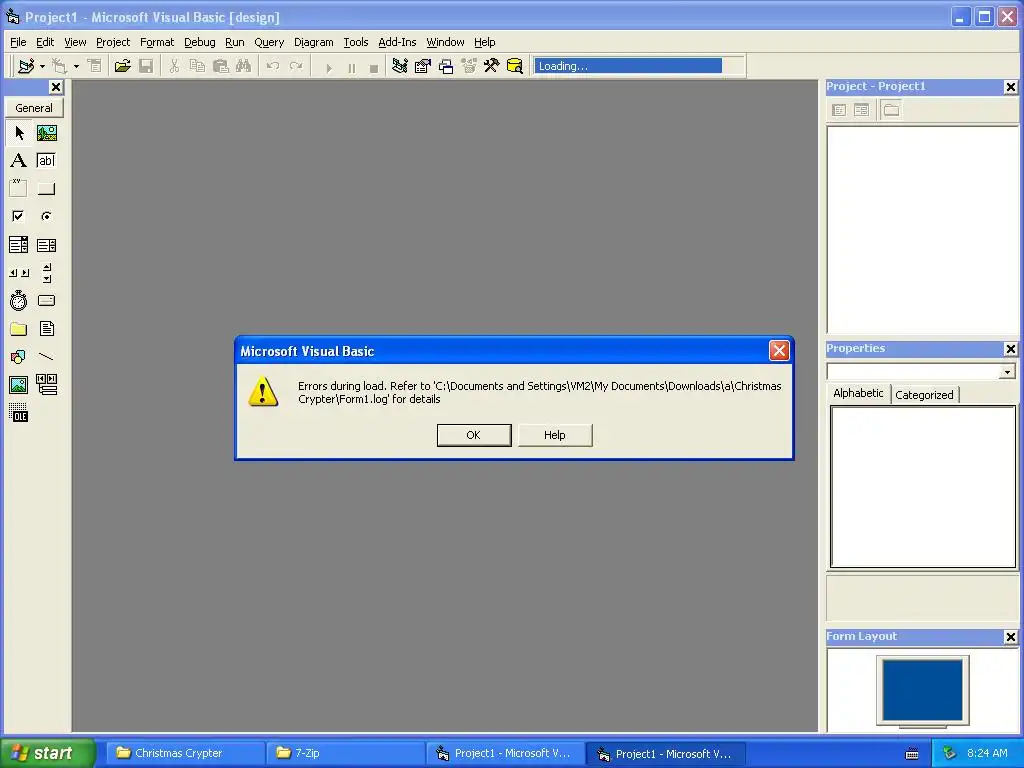Screen dimensions: 1024x768
Task: Open the Properties object dropdown list
Action: click(1007, 372)
